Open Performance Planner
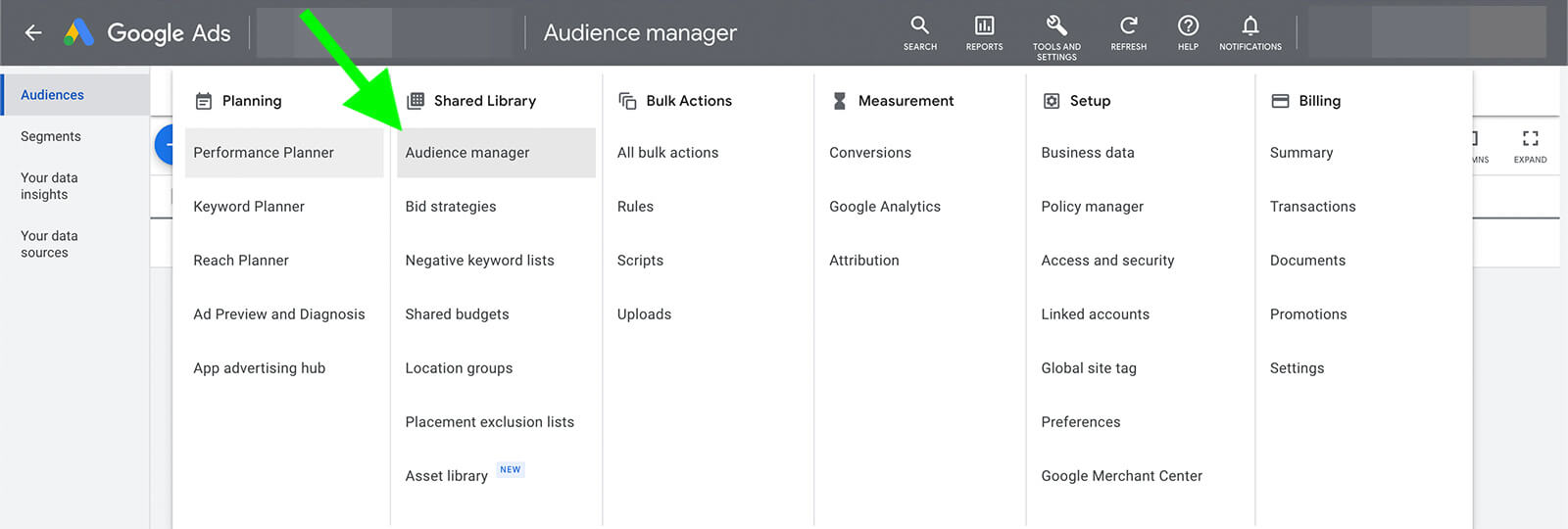The image size is (1568, 529). pos(284,153)
